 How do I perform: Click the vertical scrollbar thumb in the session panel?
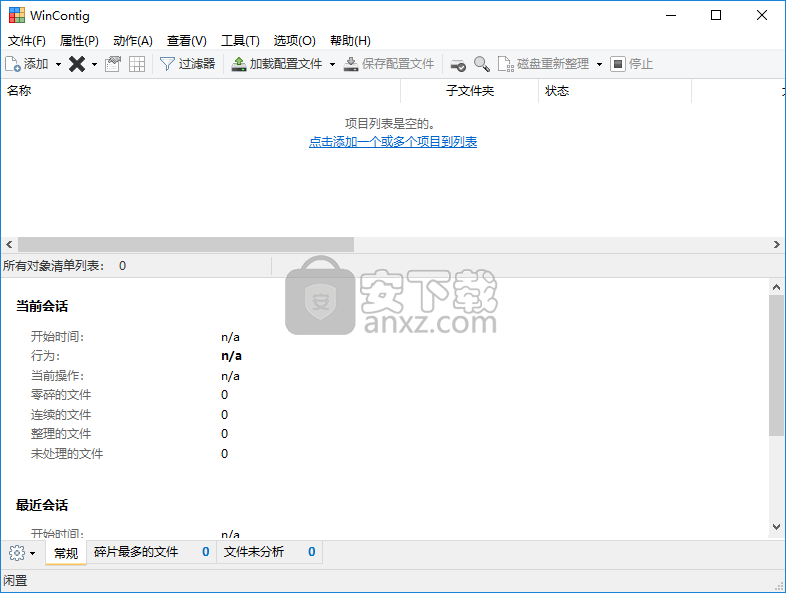point(776,365)
